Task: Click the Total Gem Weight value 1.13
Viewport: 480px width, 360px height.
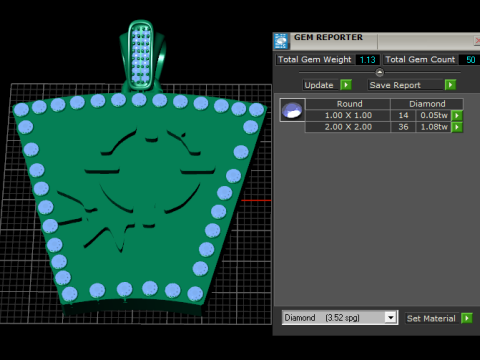Action: pyautogui.click(x=368, y=60)
